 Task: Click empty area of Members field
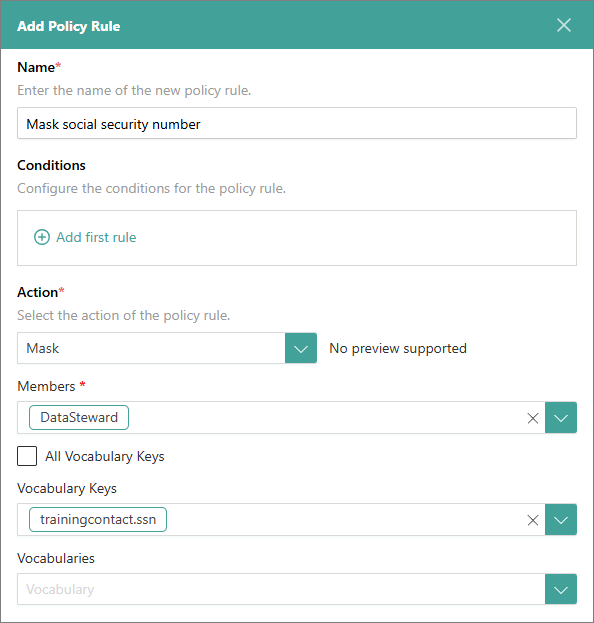326,418
